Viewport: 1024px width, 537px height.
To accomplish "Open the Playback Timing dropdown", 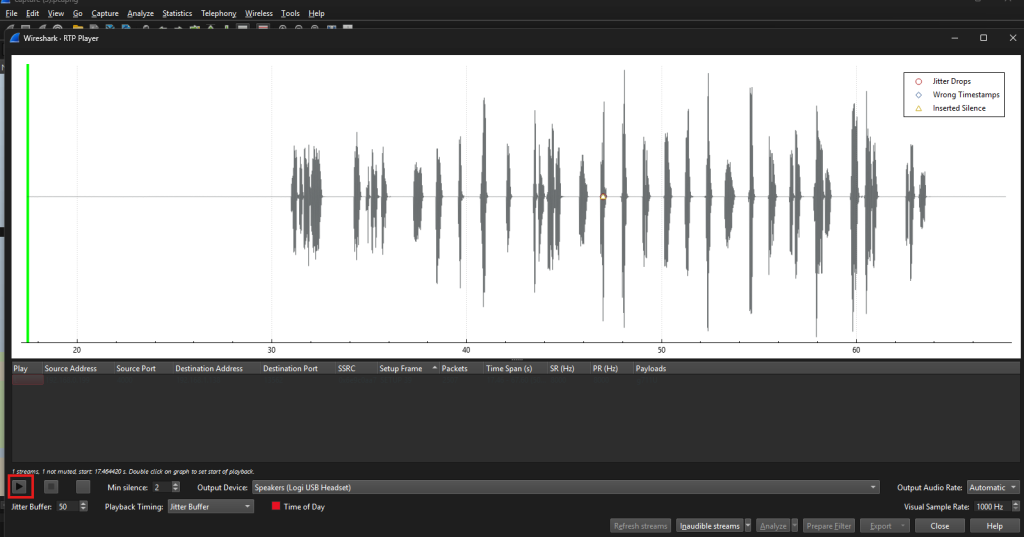I will point(210,506).
